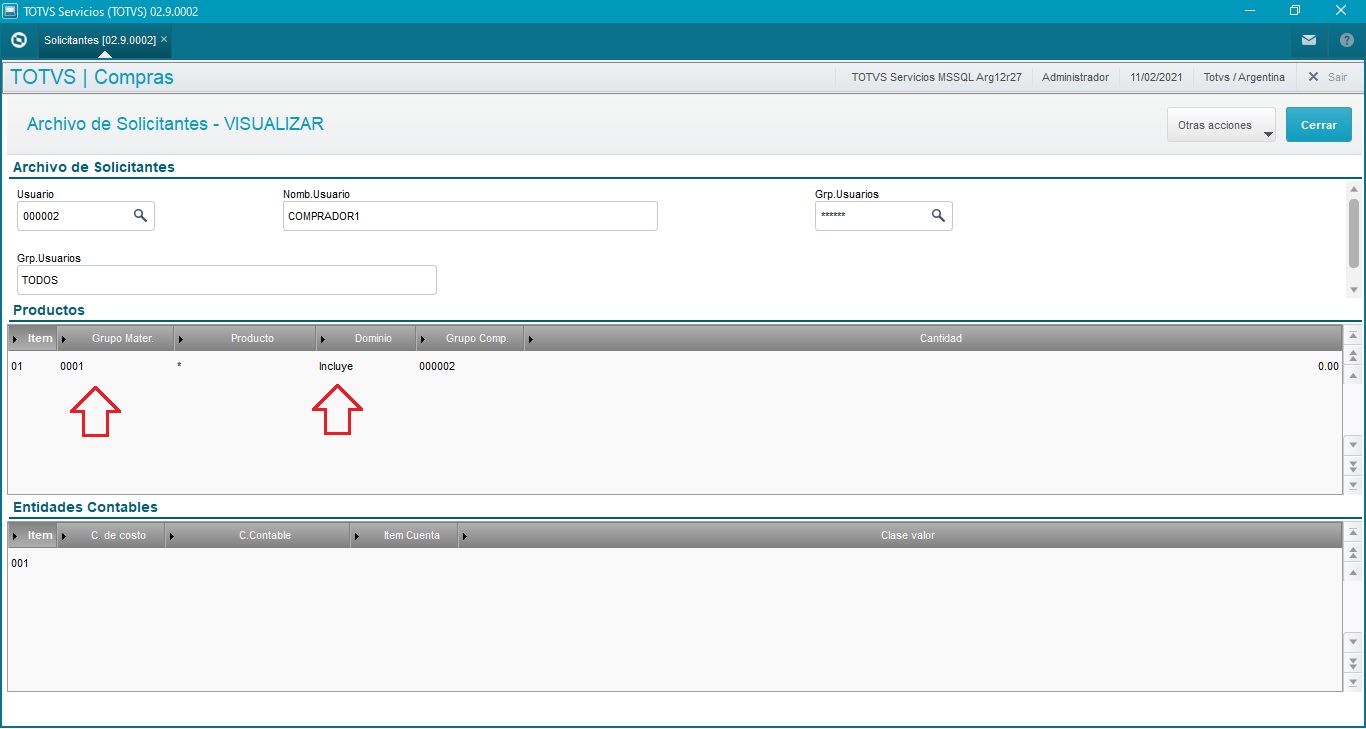Click the date 11/02/2021
Viewport: 1366px width, 729px height.
click(x=1156, y=77)
